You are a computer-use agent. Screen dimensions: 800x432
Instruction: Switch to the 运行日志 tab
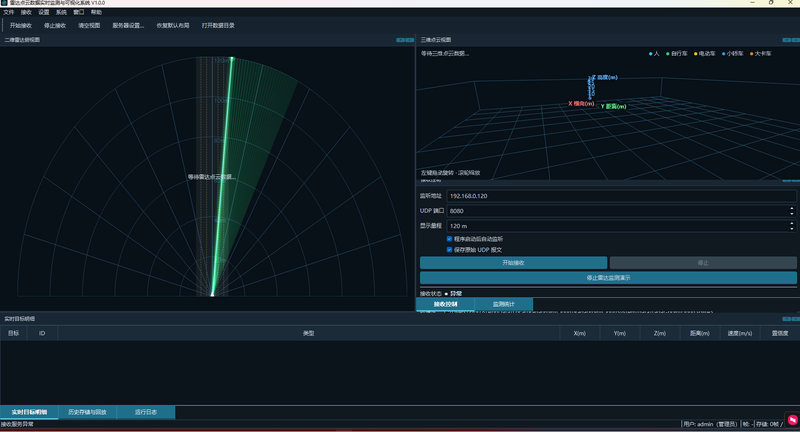(x=146, y=412)
